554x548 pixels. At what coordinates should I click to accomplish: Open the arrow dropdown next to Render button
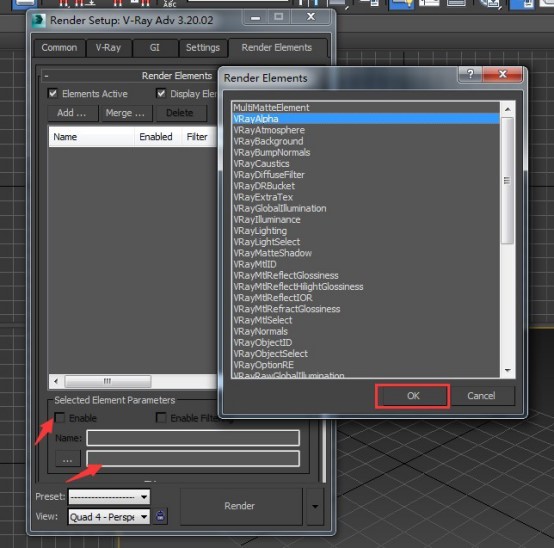click(315, 506)
